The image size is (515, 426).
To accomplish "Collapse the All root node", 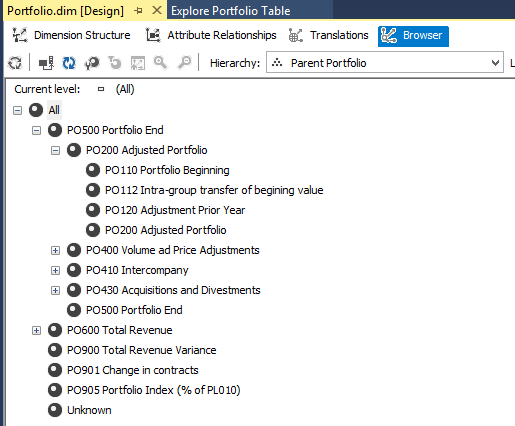I will coord(17,110).
